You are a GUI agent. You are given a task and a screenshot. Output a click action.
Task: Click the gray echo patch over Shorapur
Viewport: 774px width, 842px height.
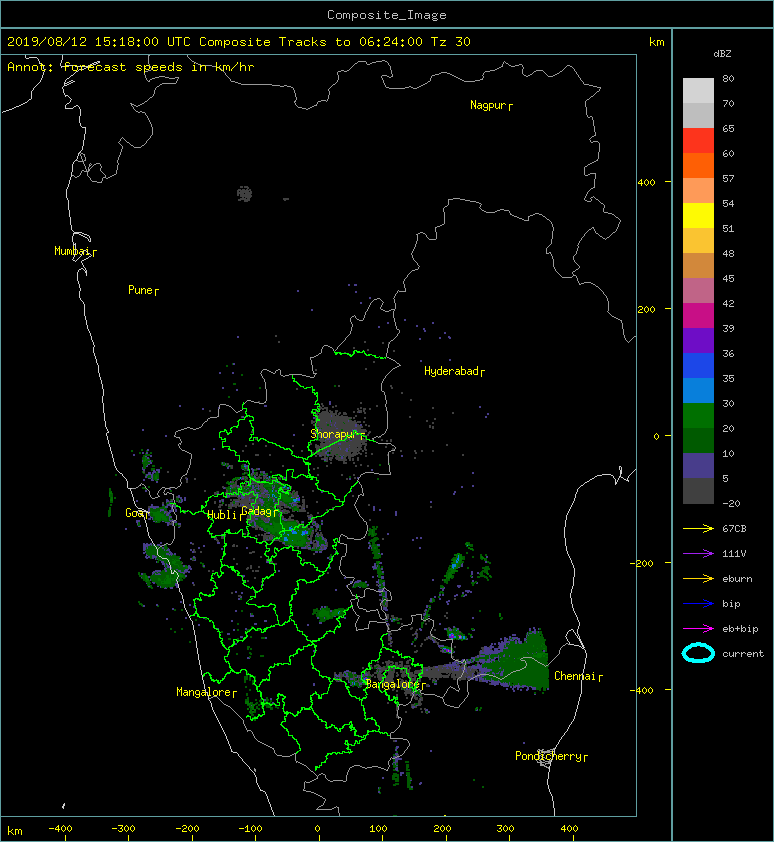pyautogui.click(x=339, y=435)
